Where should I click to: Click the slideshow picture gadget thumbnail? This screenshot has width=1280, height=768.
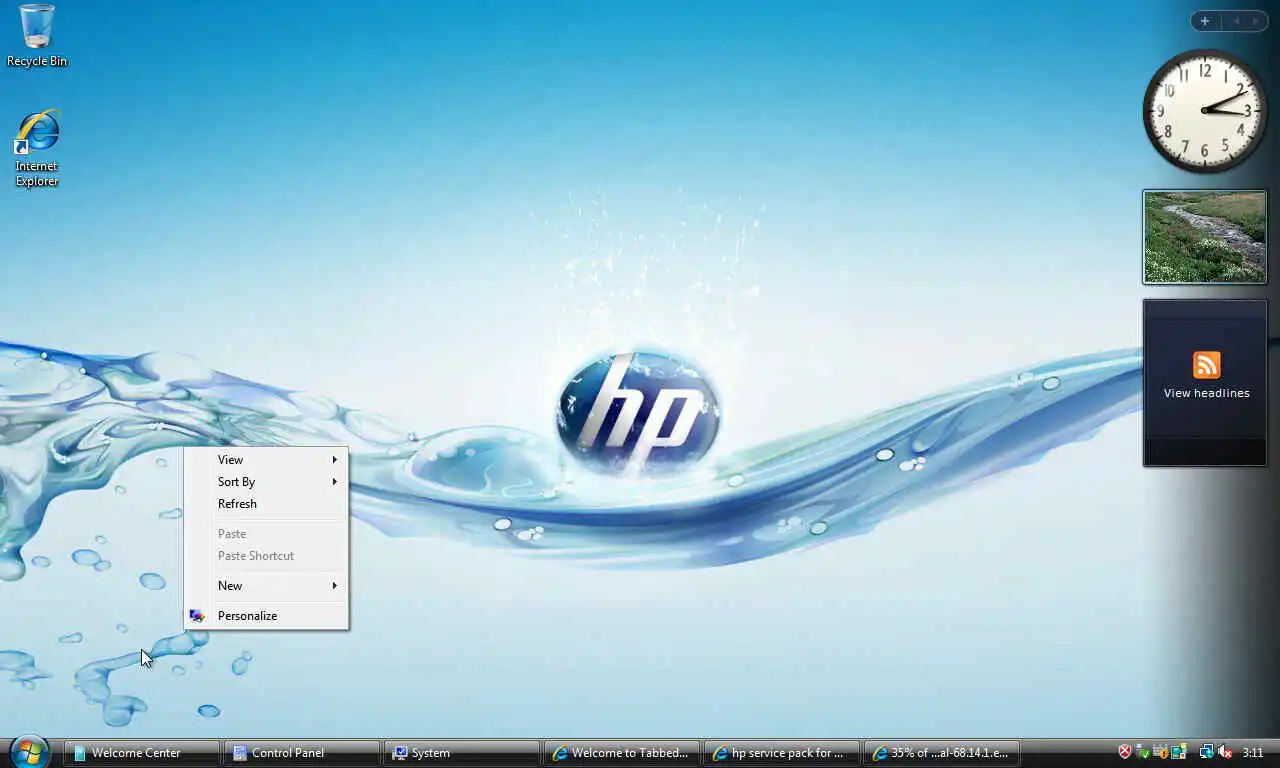point(1205,237)
